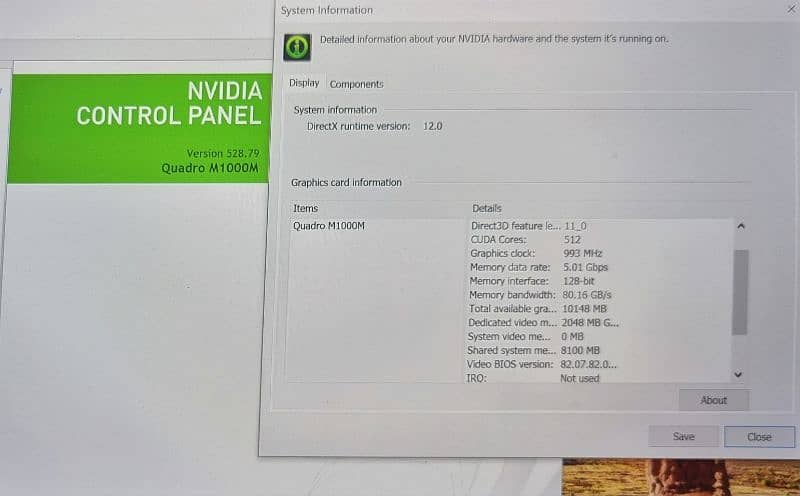Click the scroll up arrow in Details
Screen dimensions: 800x496
pos(739,227)
